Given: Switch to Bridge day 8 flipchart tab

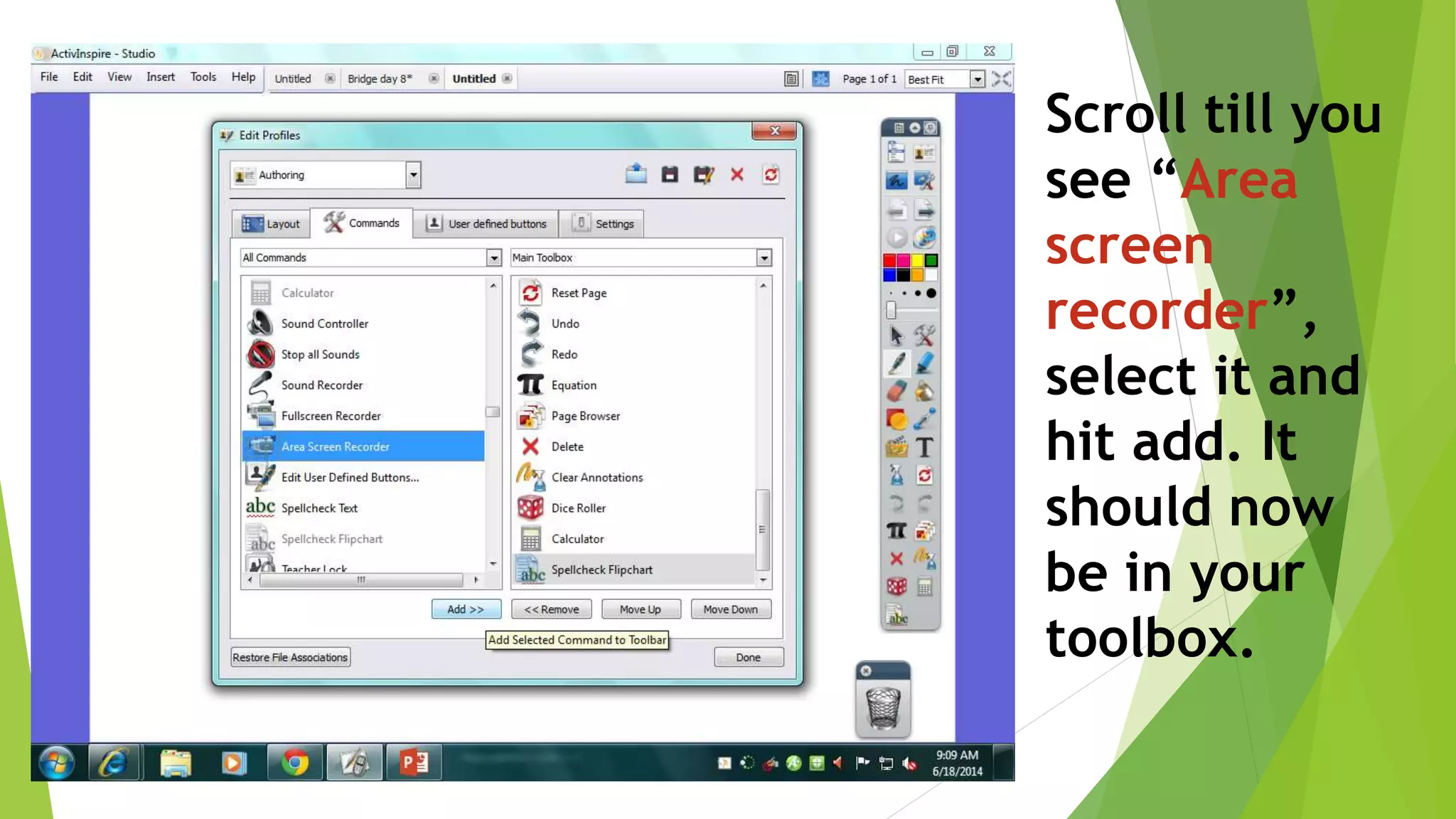Looking at the screenshot, I should click(x=380, y=79).
